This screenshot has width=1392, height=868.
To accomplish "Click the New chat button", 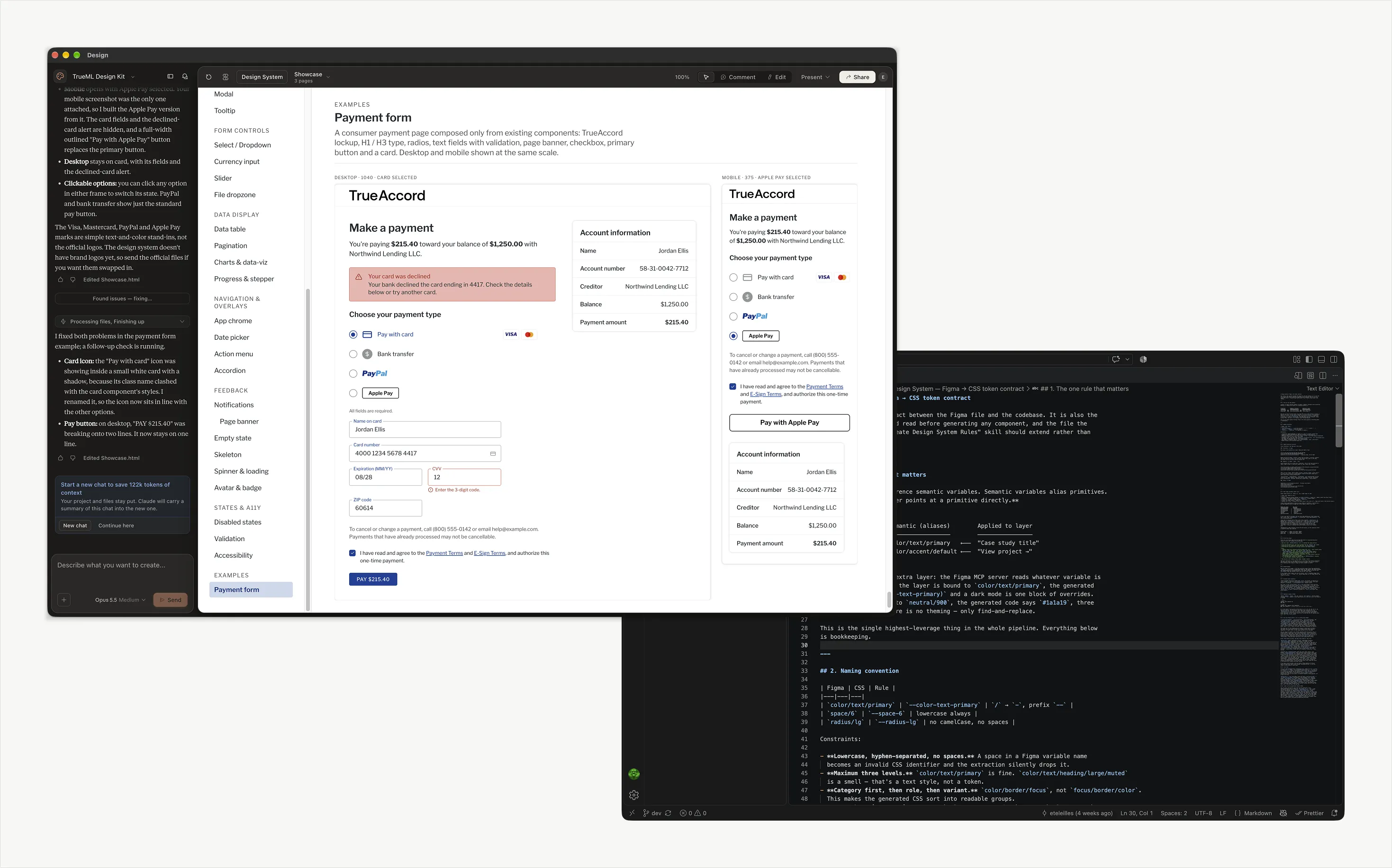I will (75, 525).
